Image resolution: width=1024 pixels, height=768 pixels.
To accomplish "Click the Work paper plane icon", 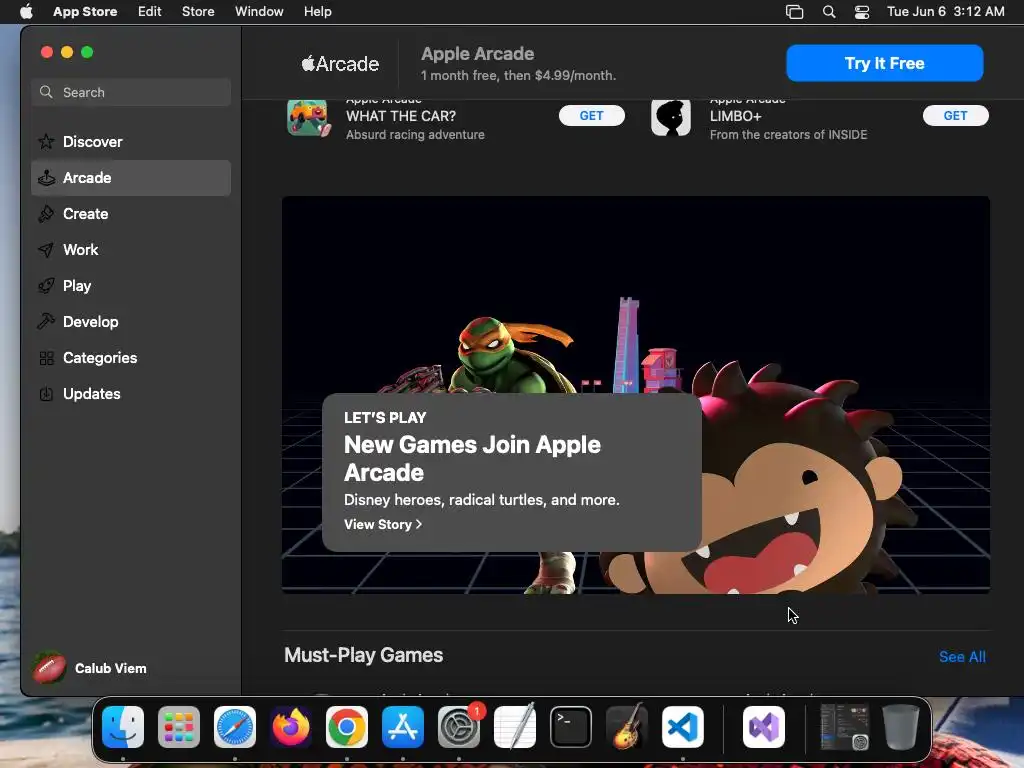I will point(46,249).
